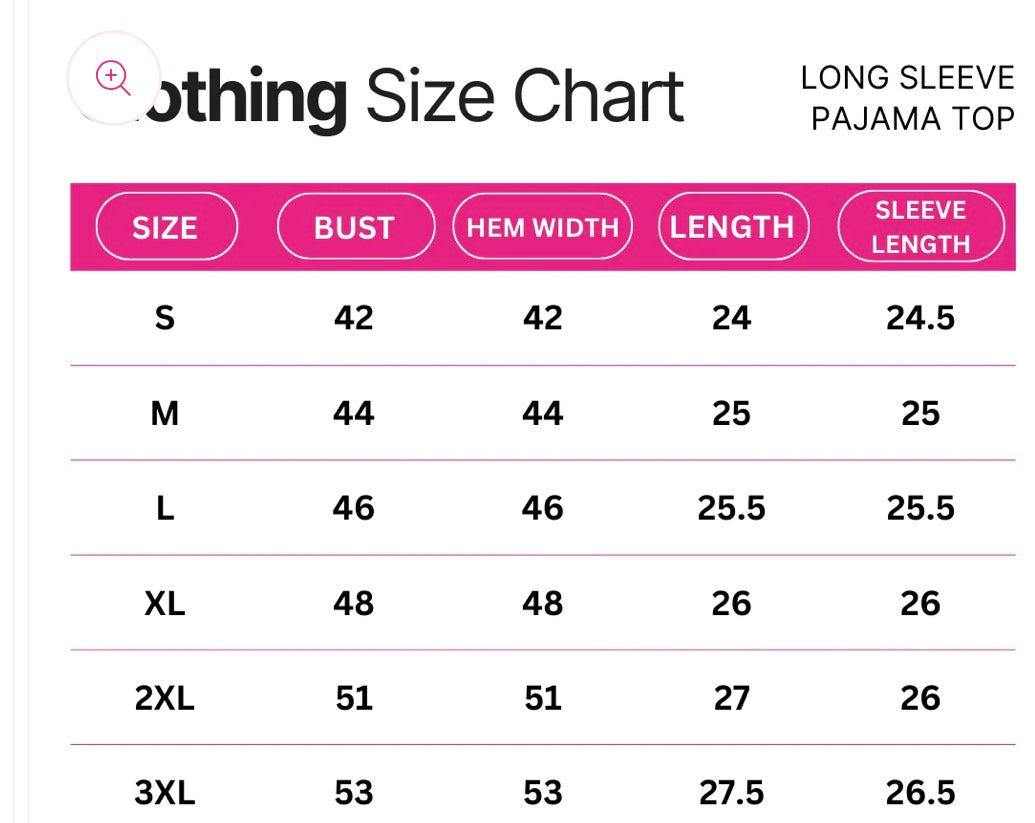This screenshot has width=1035, height=823.
Task: Select the SIZE header pill
Action: [x=166, y=226]
